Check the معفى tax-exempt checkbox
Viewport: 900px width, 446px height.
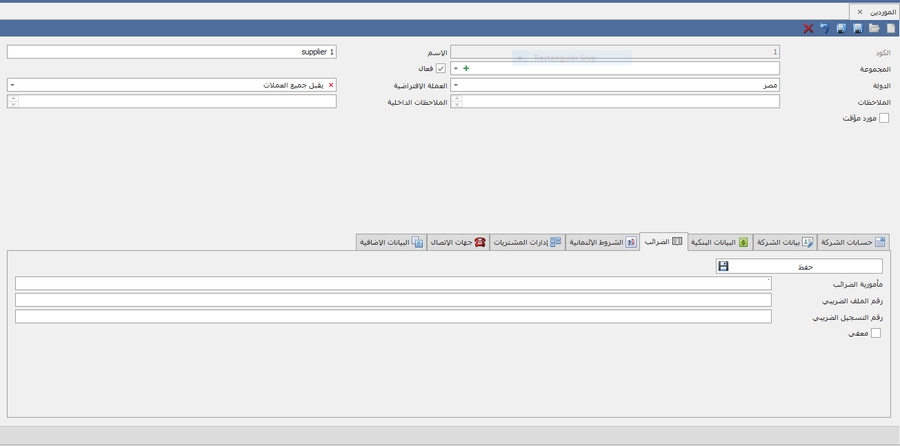coord(876,334)
